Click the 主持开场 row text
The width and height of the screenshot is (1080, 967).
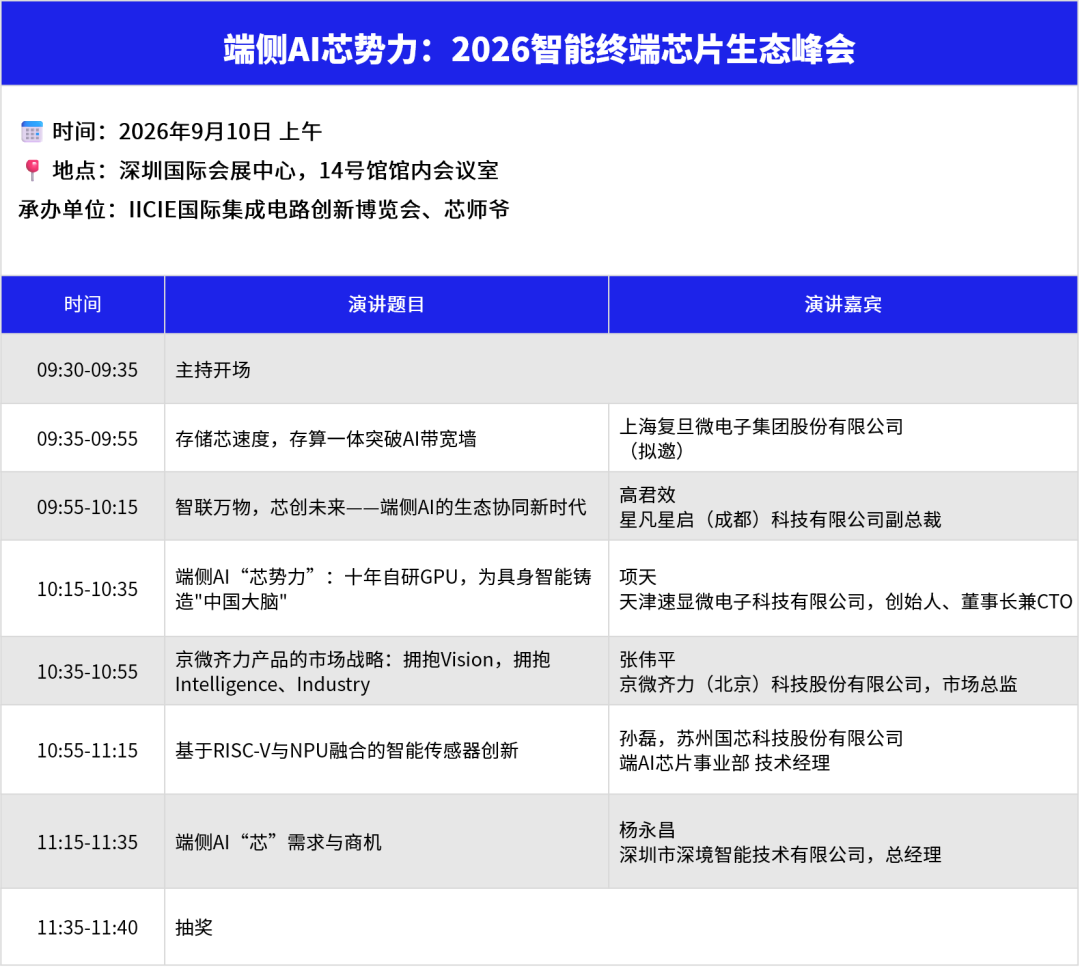tap(213, 370)
